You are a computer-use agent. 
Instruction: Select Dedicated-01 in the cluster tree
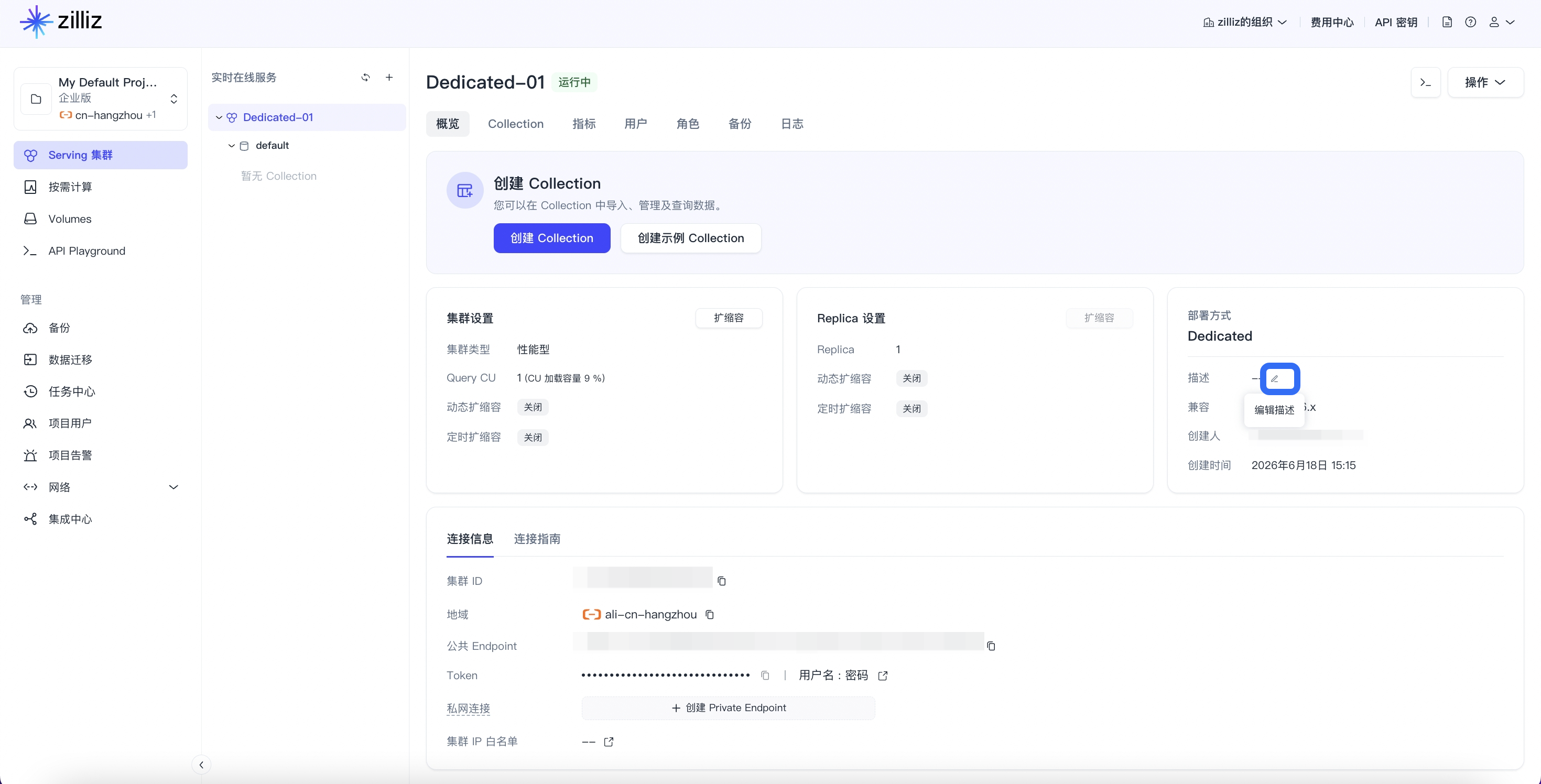coord(307,117)
